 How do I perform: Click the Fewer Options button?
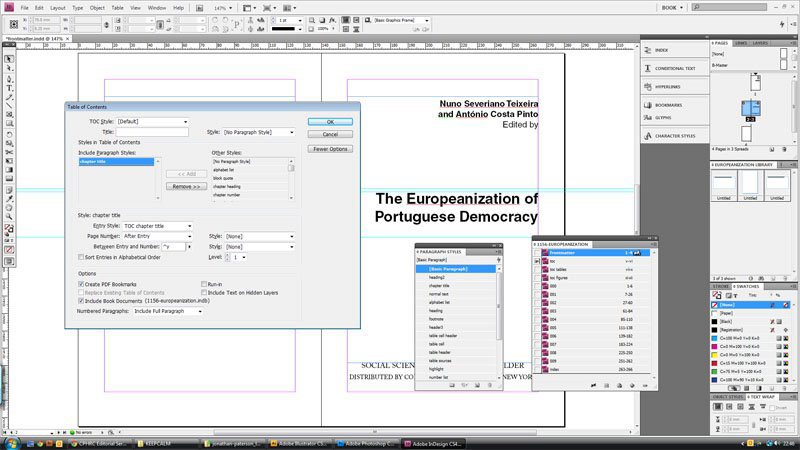(330, 149)
